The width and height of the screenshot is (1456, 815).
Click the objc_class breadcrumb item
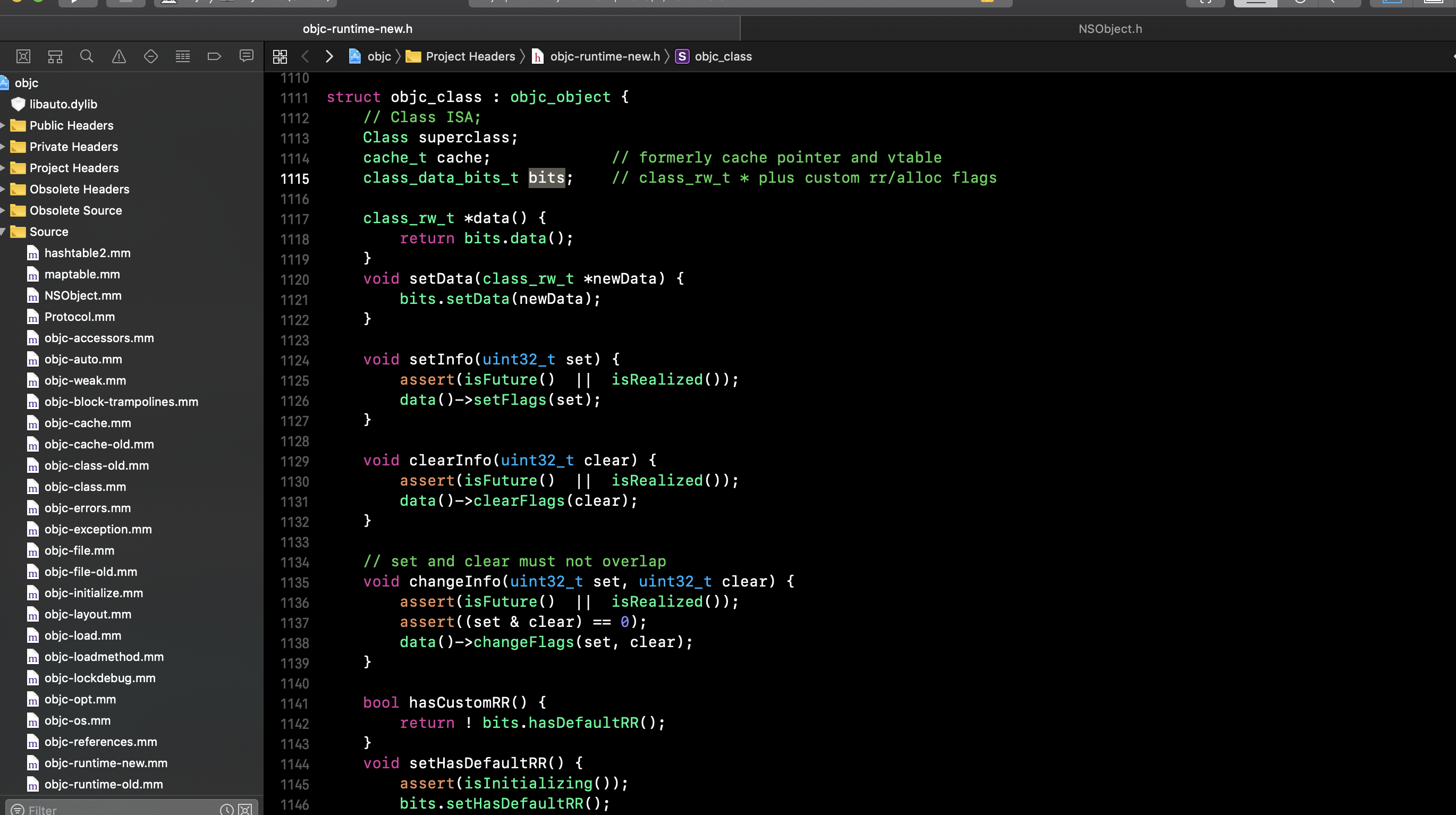(x=722, y=56)
